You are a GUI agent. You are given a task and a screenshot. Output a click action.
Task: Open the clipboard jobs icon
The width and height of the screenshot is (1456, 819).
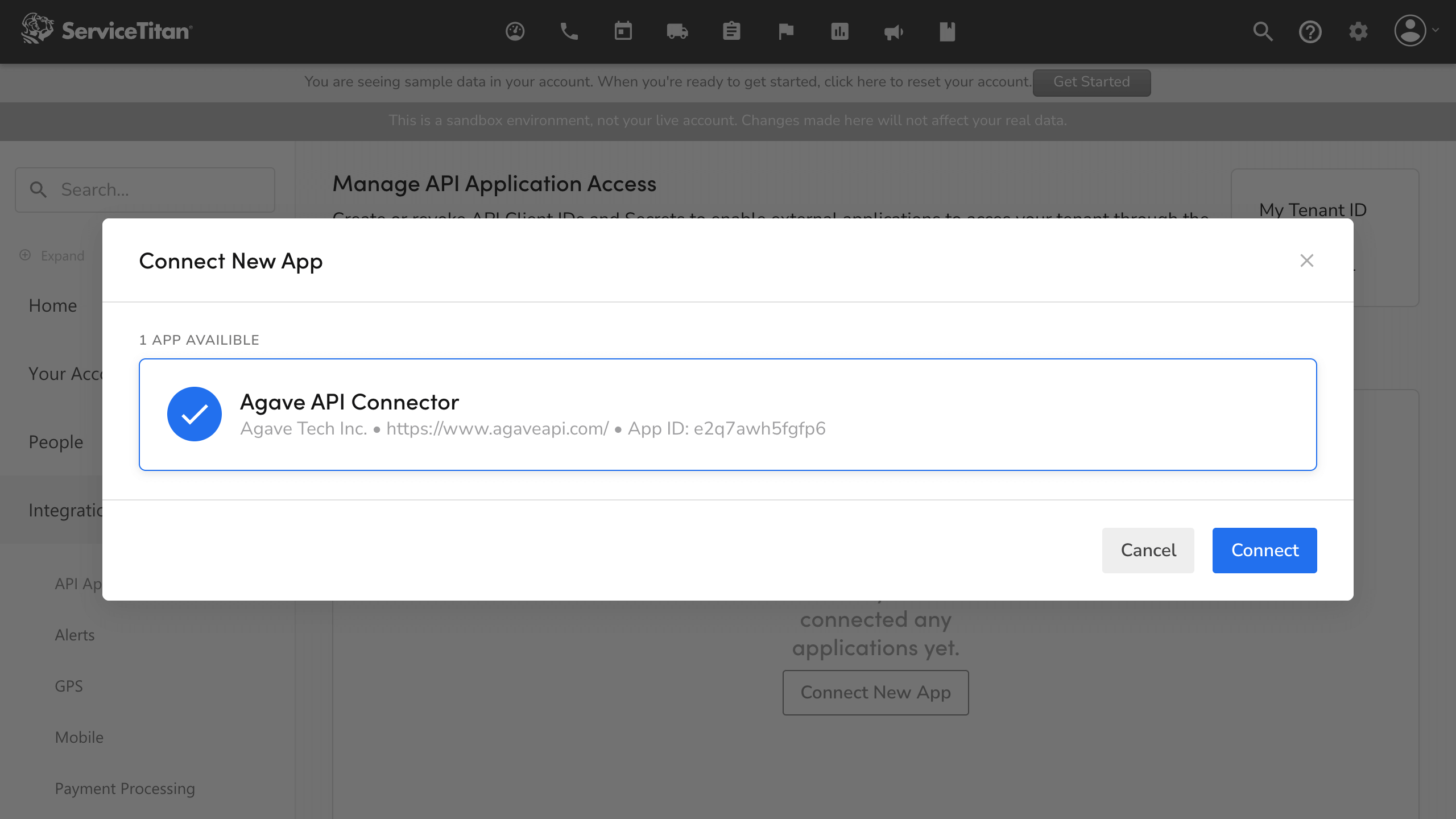tap(731, 31)
